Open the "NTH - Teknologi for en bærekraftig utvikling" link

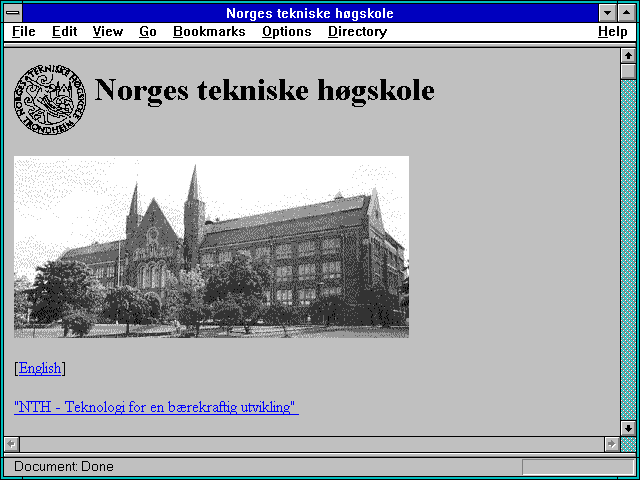(x=156, y=407)
